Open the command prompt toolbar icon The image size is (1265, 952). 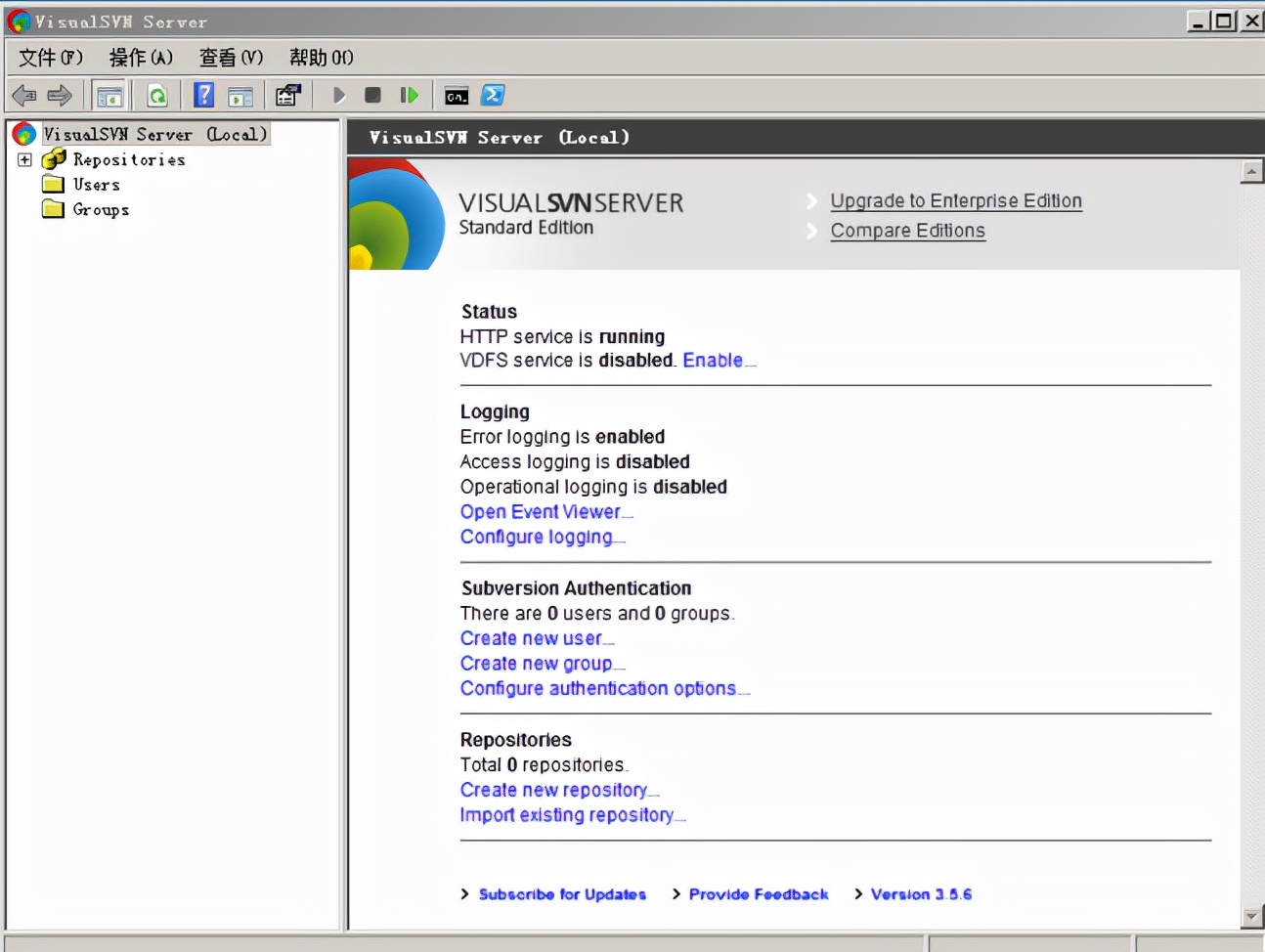pyautogui.click(x=457, y=96)
